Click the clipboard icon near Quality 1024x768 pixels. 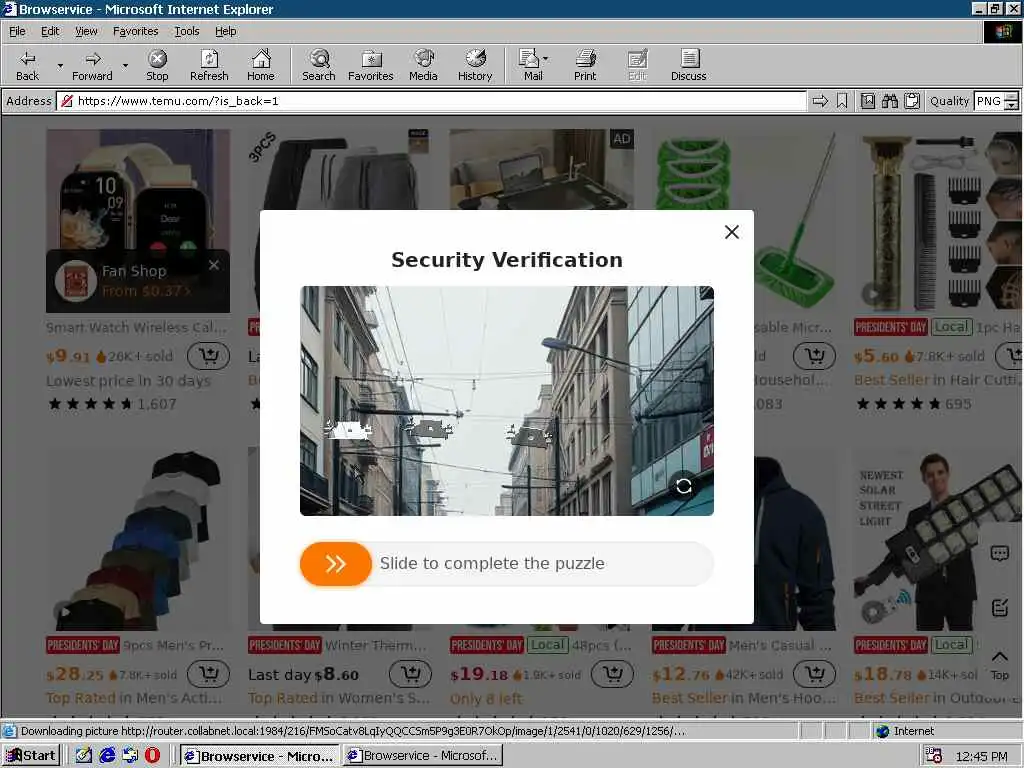click(912, 101)
